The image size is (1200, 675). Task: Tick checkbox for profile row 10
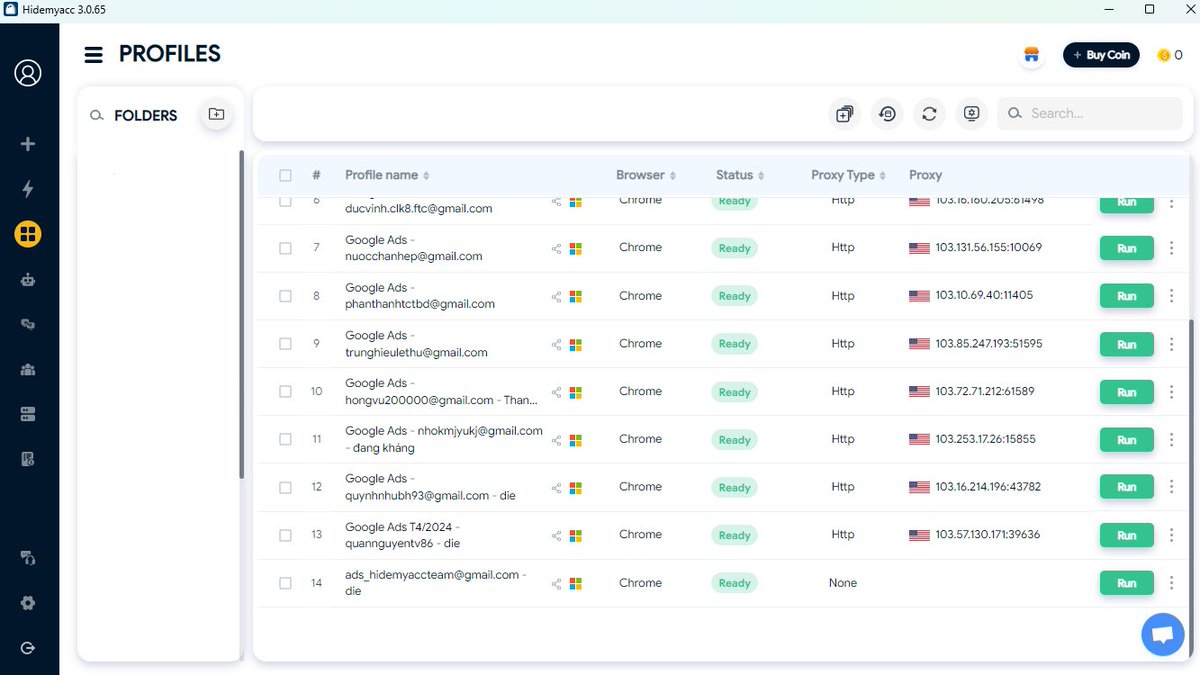(x=285, y=392)
